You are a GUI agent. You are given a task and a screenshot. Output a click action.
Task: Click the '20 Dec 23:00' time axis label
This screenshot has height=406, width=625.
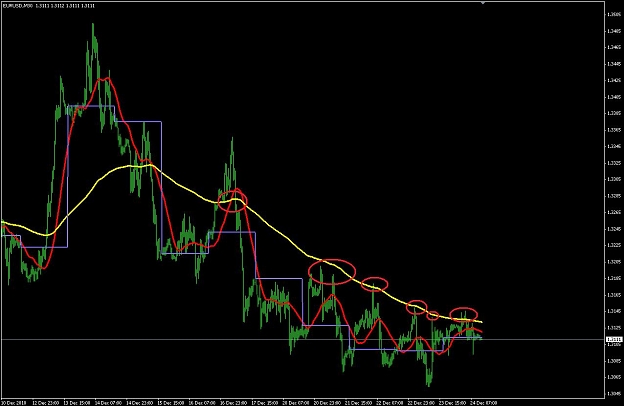pos(328,403)
